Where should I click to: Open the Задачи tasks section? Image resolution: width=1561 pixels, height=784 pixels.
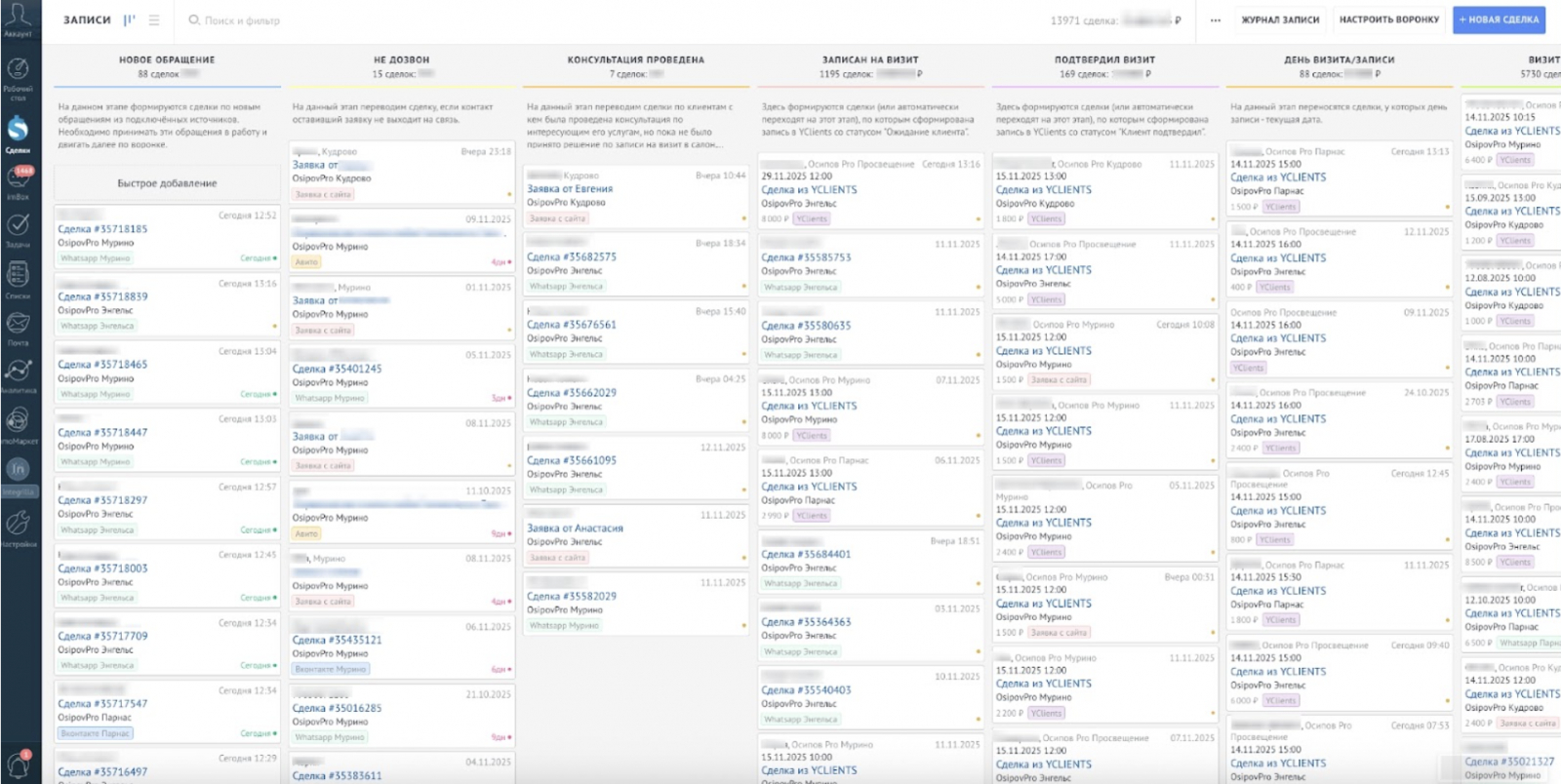point(18,226)
